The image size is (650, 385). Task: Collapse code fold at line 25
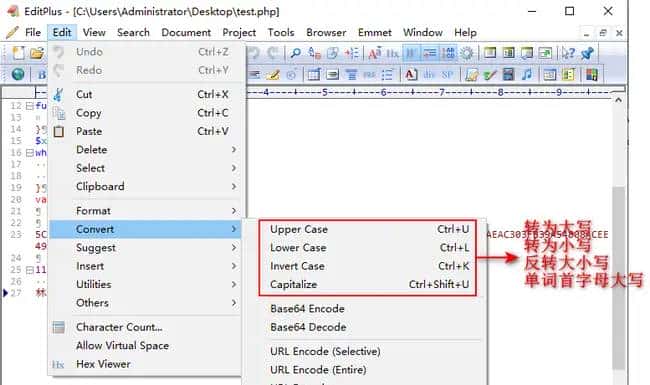pos(29,270)
